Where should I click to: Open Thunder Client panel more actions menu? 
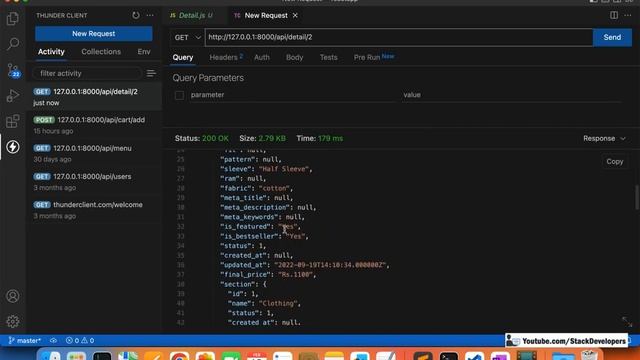pos(150,16)
